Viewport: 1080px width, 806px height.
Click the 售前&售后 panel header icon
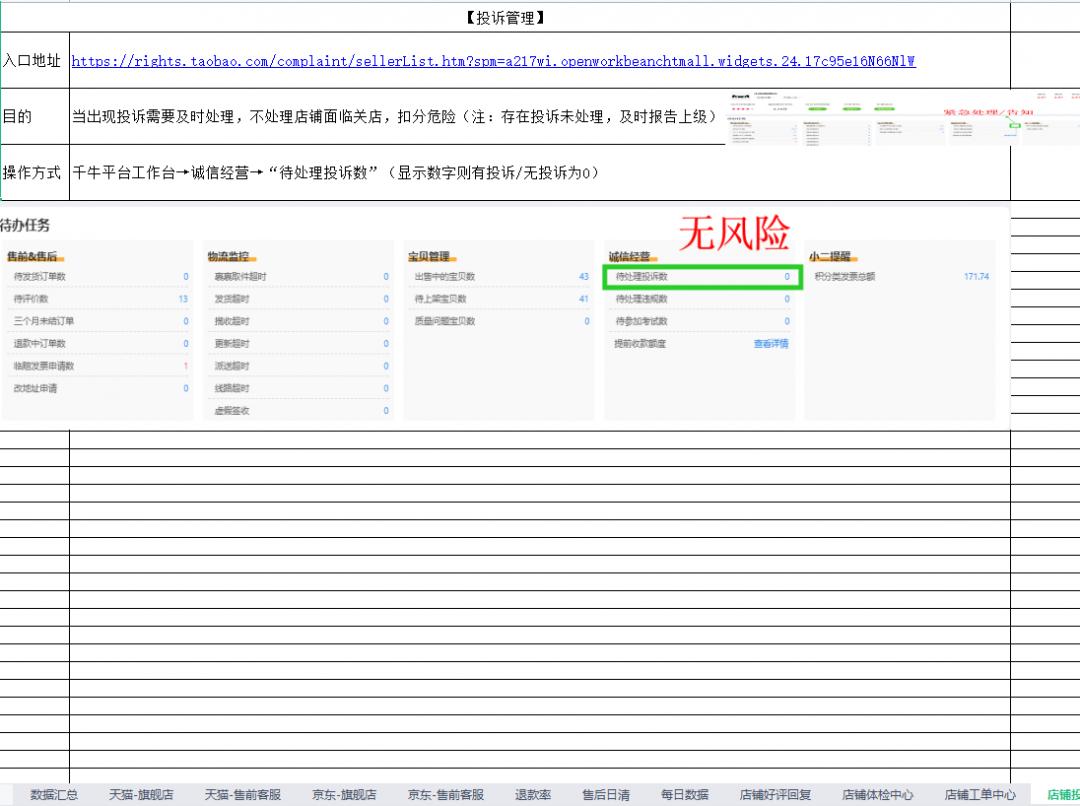pos(30,254)
